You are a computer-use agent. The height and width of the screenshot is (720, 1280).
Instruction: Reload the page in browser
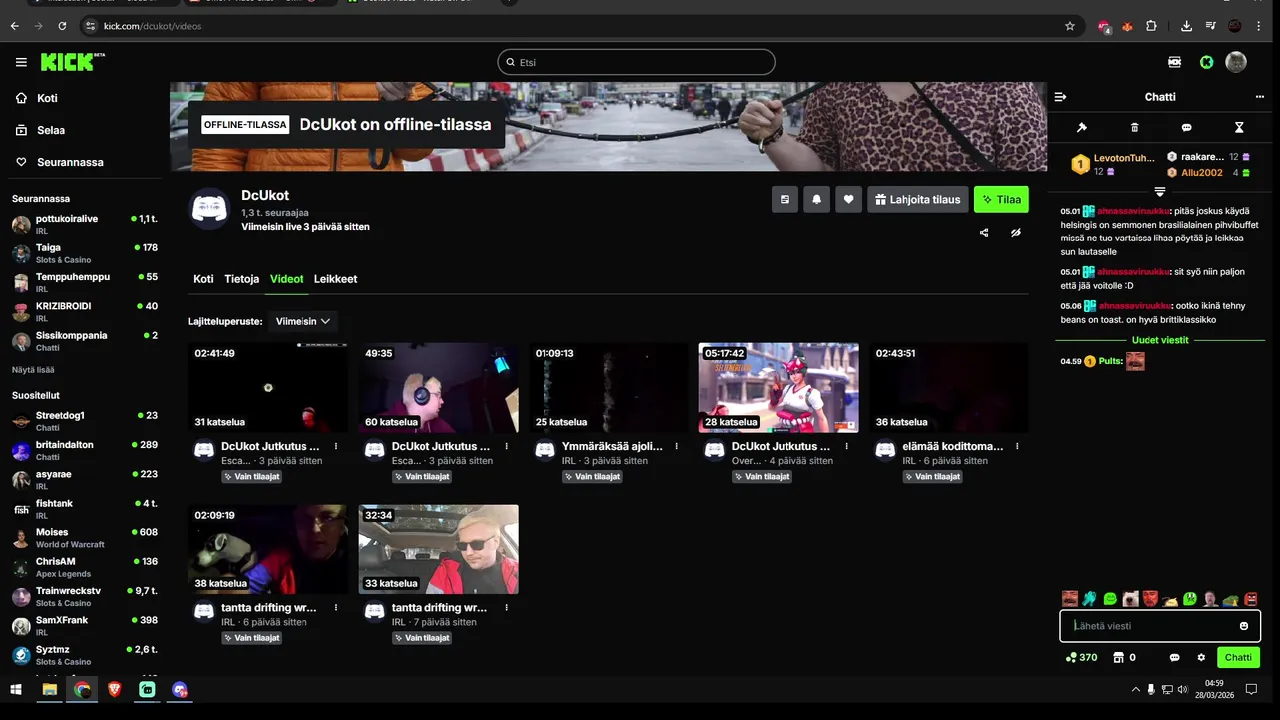(x=63, y=26)
